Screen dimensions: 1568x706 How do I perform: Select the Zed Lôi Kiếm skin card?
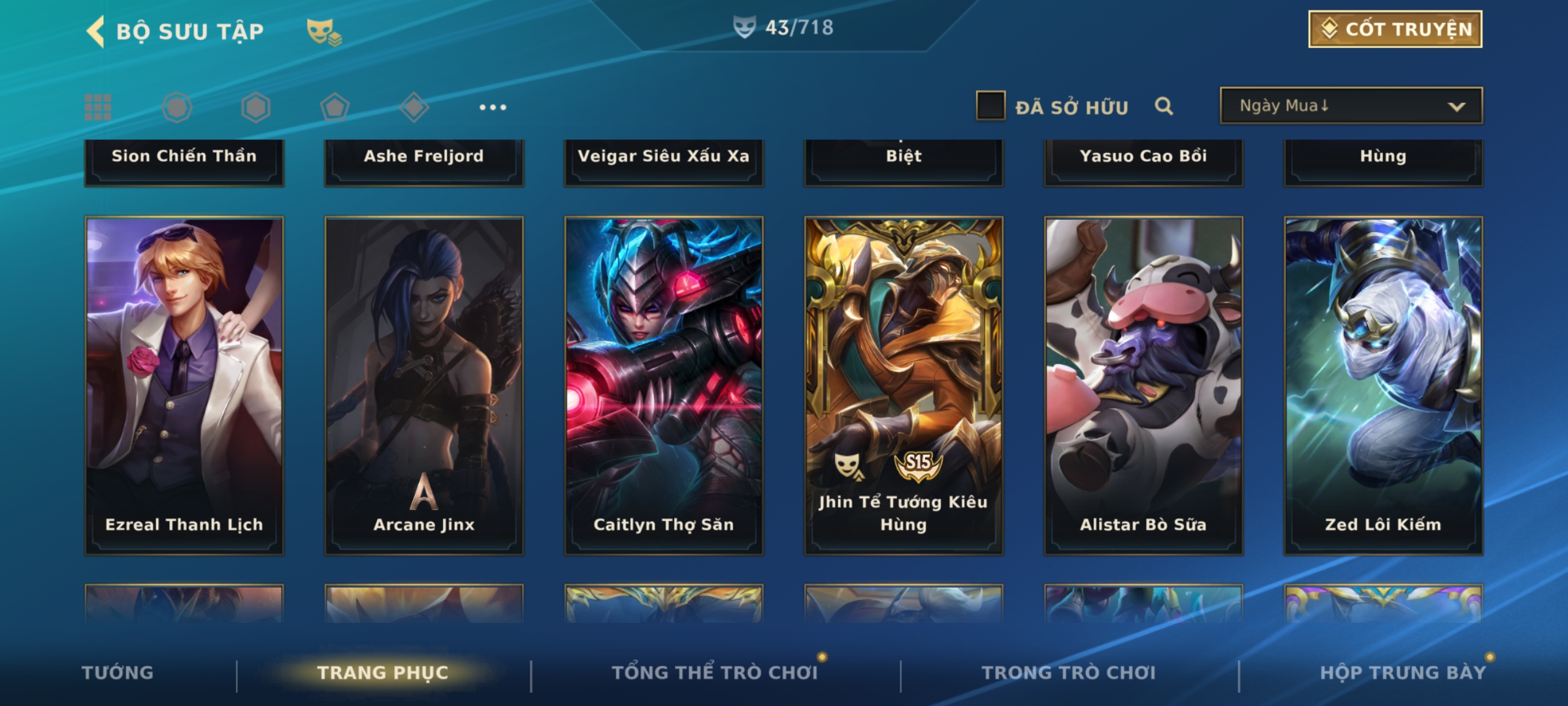point(1383,386)
